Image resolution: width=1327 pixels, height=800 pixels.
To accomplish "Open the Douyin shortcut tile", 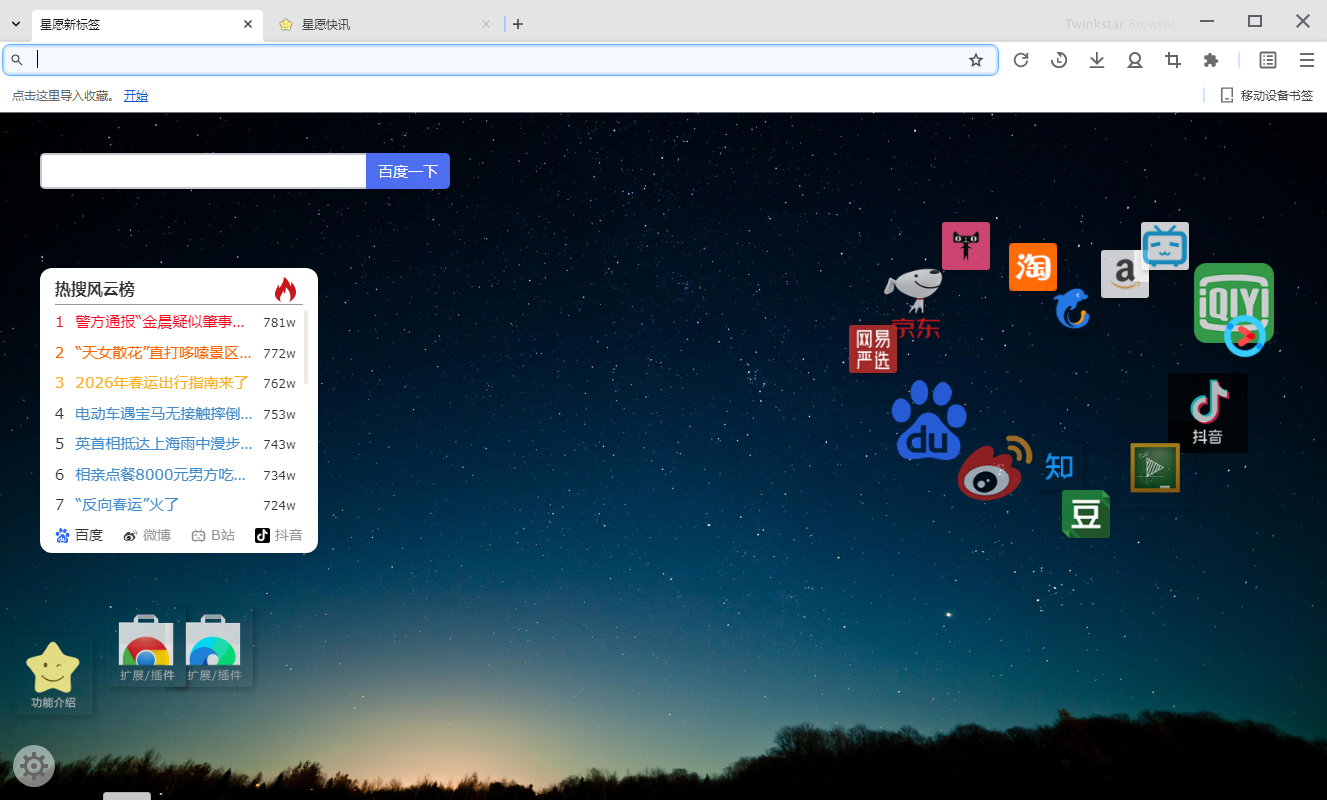I will click(1207, 412).
